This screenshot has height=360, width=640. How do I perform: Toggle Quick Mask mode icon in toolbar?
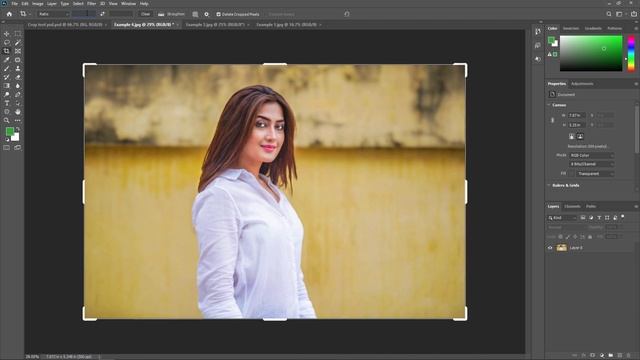7,148
